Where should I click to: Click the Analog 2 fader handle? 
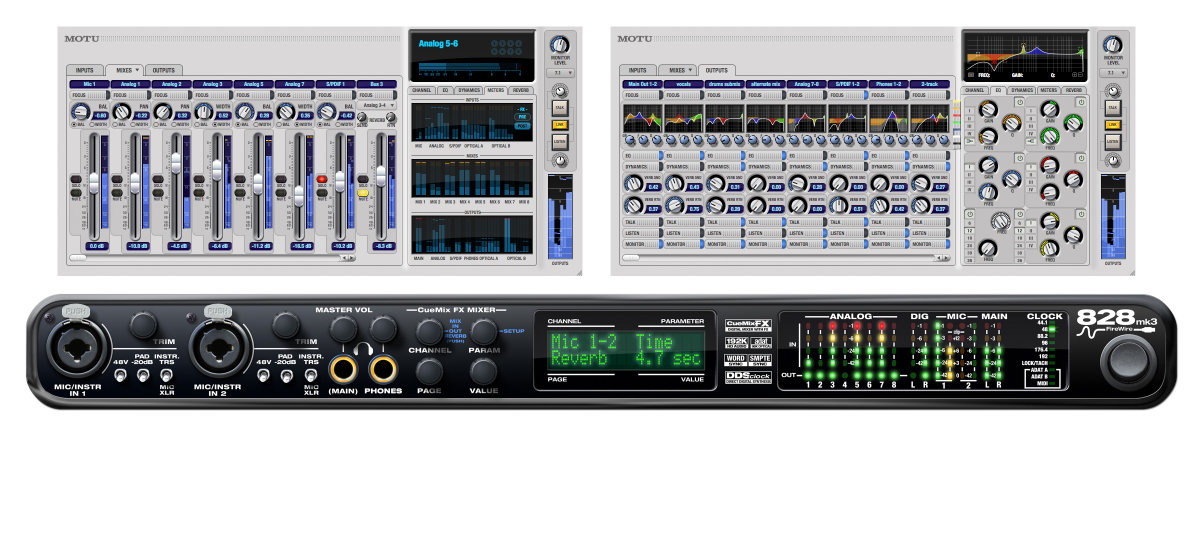(176, 163)
